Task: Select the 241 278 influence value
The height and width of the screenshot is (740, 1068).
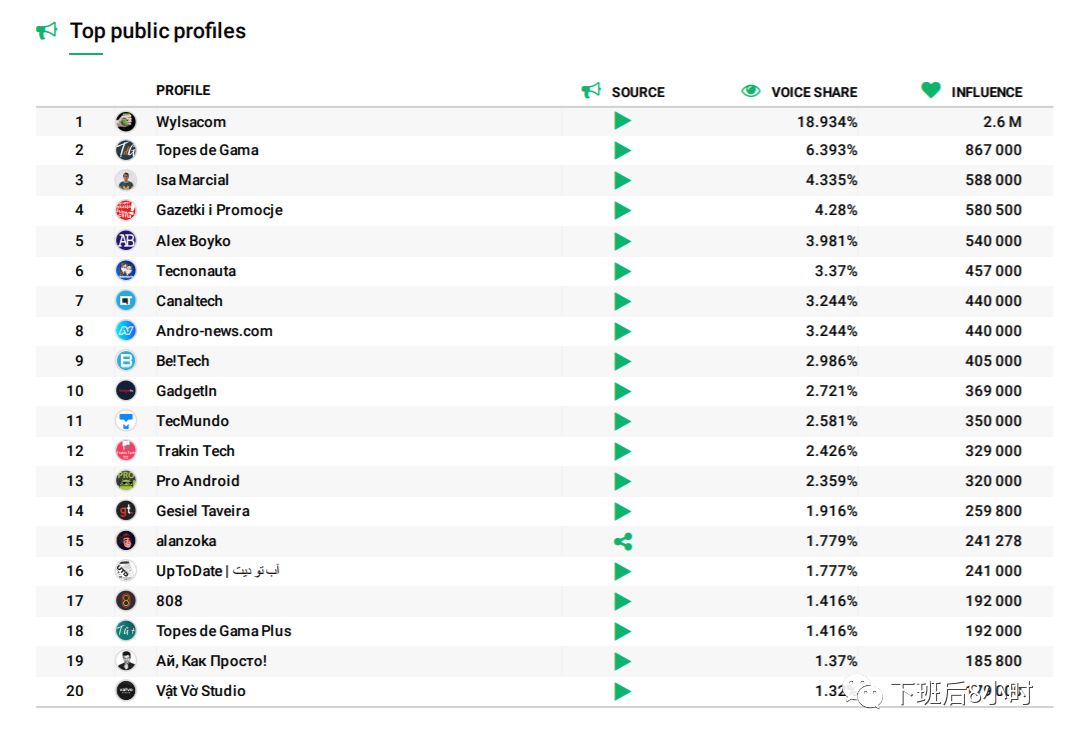Action: pyautogui.click(x=993, y=540)
